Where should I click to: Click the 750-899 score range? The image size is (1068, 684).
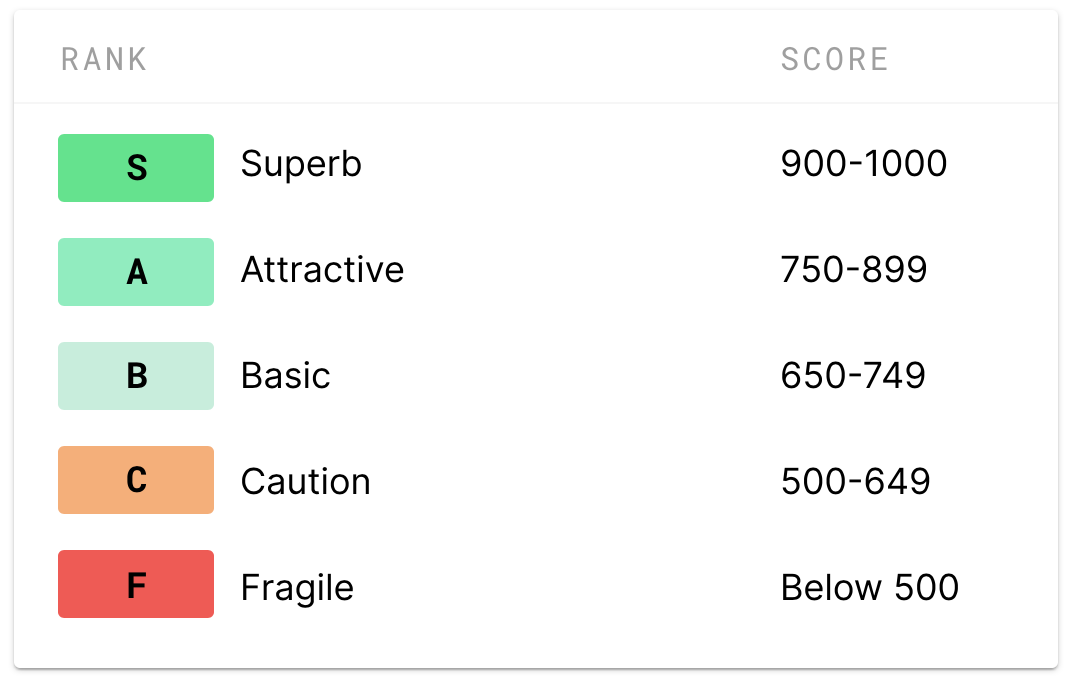(x=854, y=269)
